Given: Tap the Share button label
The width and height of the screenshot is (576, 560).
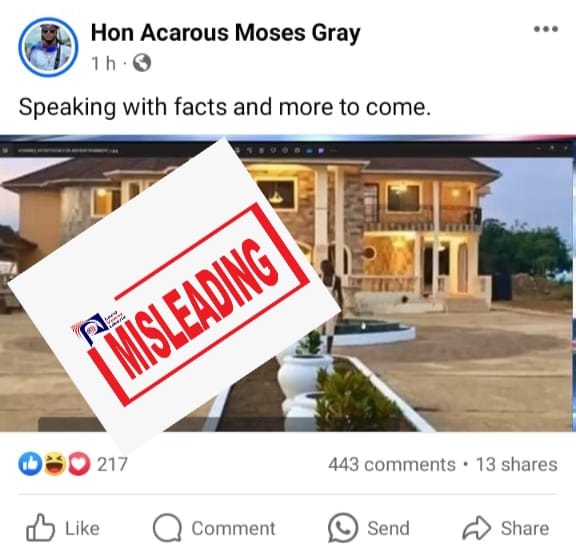Looking at the screenshot, I should click(x=525, y=528).
